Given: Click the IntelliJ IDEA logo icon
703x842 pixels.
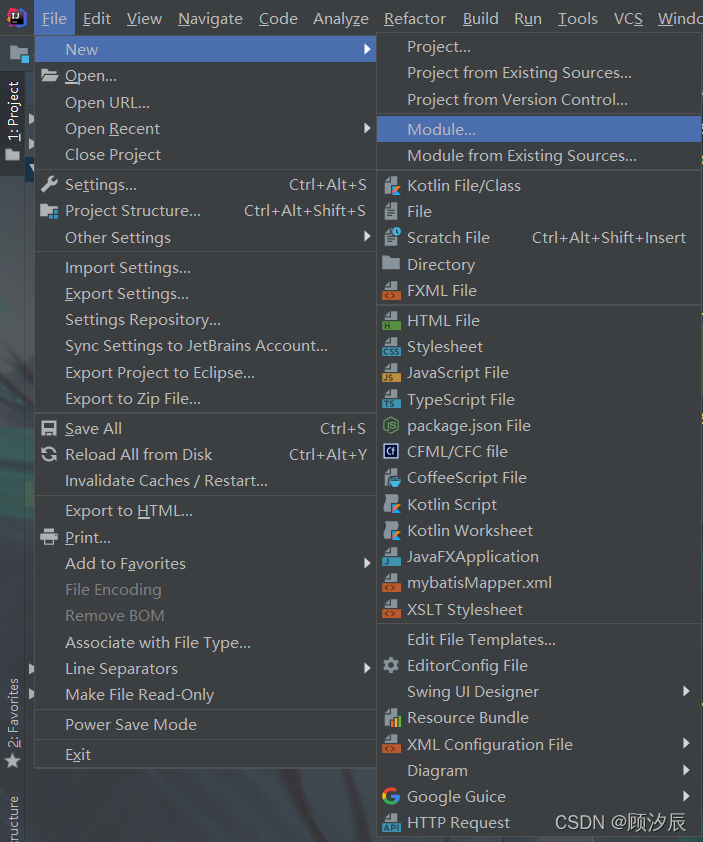Looking at the screenshot, I should tap(16, 18).
